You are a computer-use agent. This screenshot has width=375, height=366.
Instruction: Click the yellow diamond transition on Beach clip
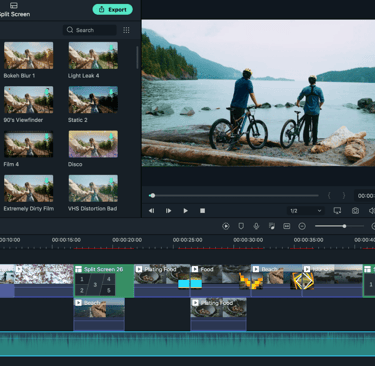point(303,281)
